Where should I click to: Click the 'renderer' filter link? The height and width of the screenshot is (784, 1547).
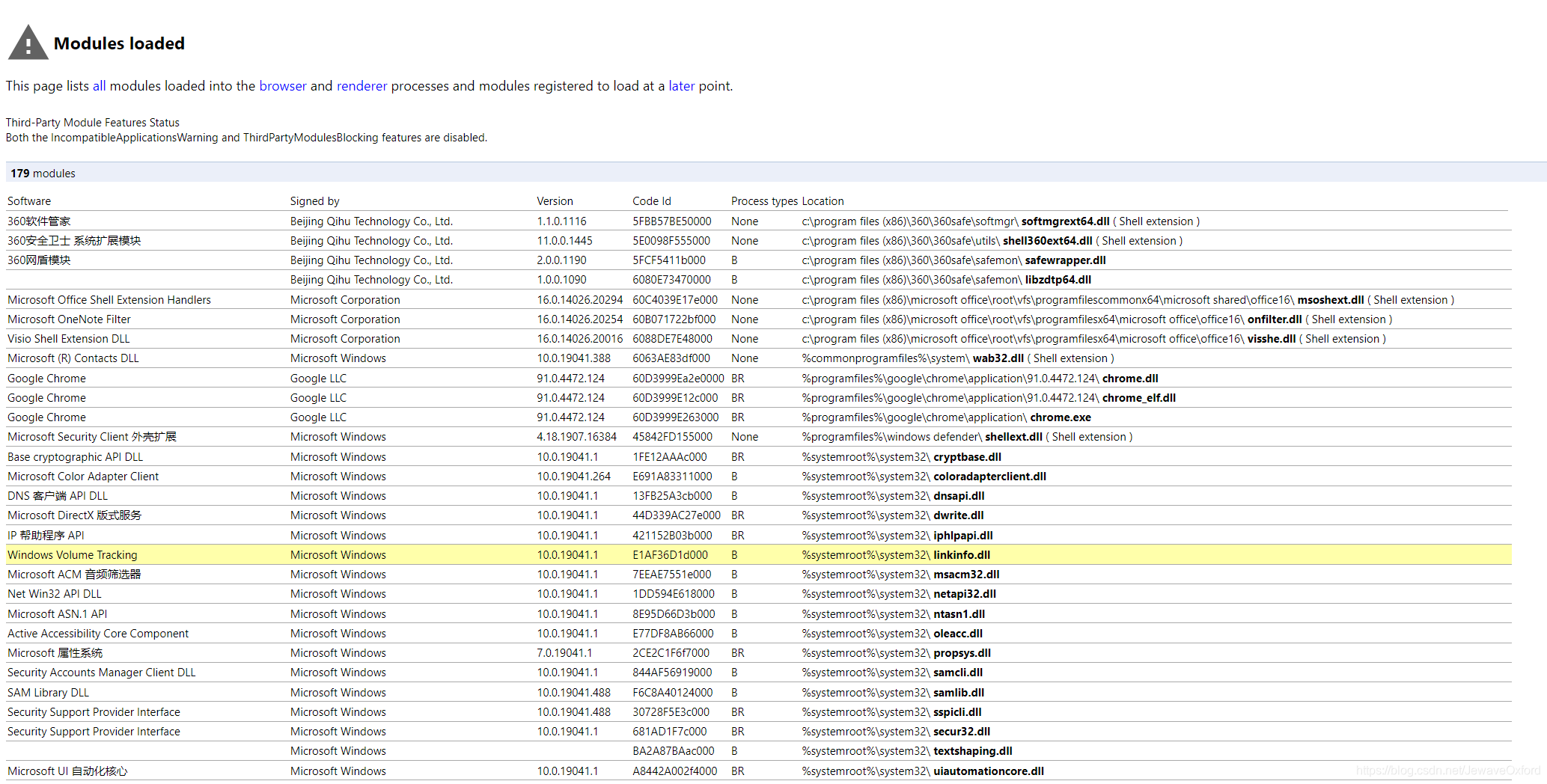point(362,86)
